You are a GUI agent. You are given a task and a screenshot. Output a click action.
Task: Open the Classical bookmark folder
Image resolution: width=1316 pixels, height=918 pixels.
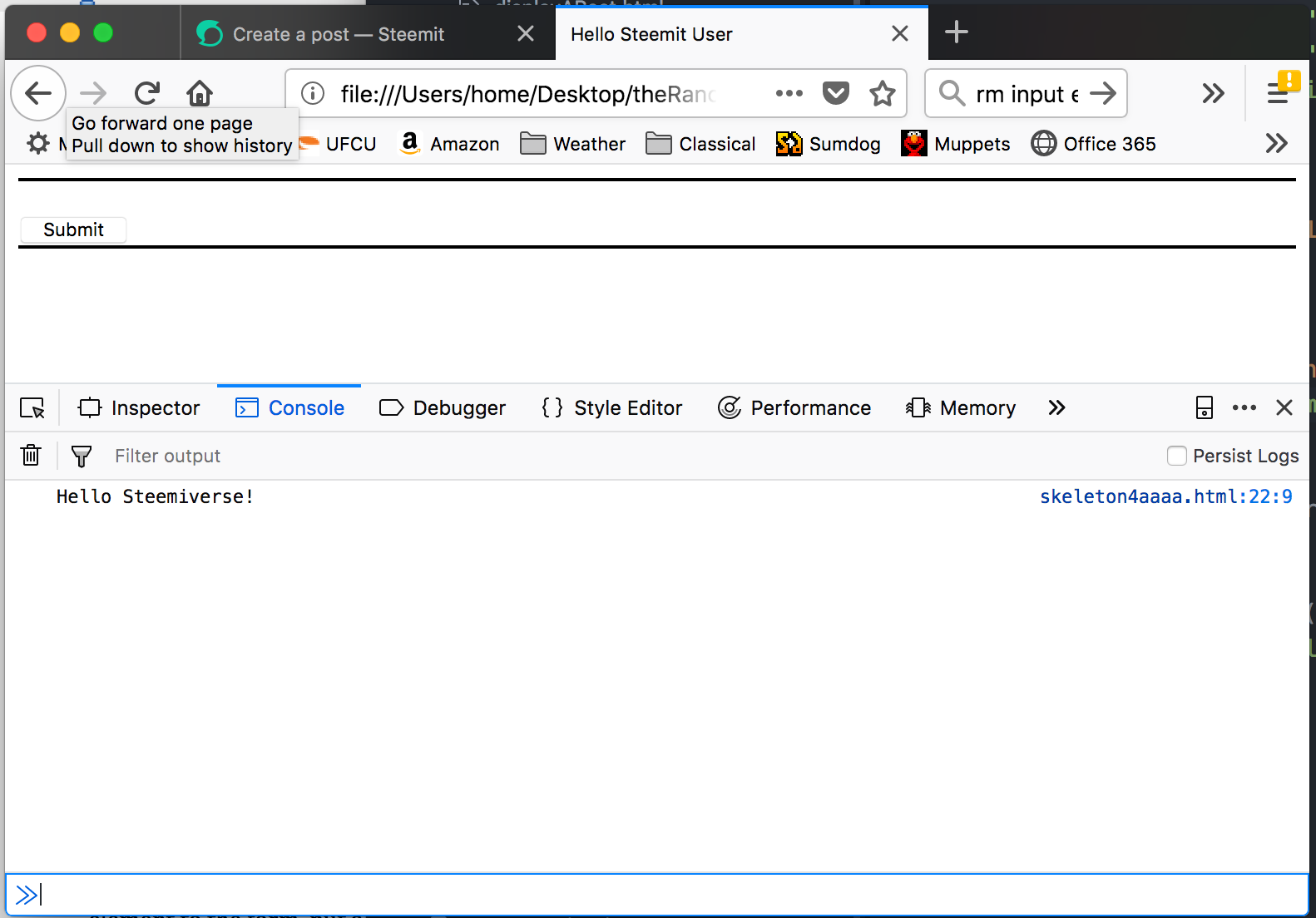(700, 144)
